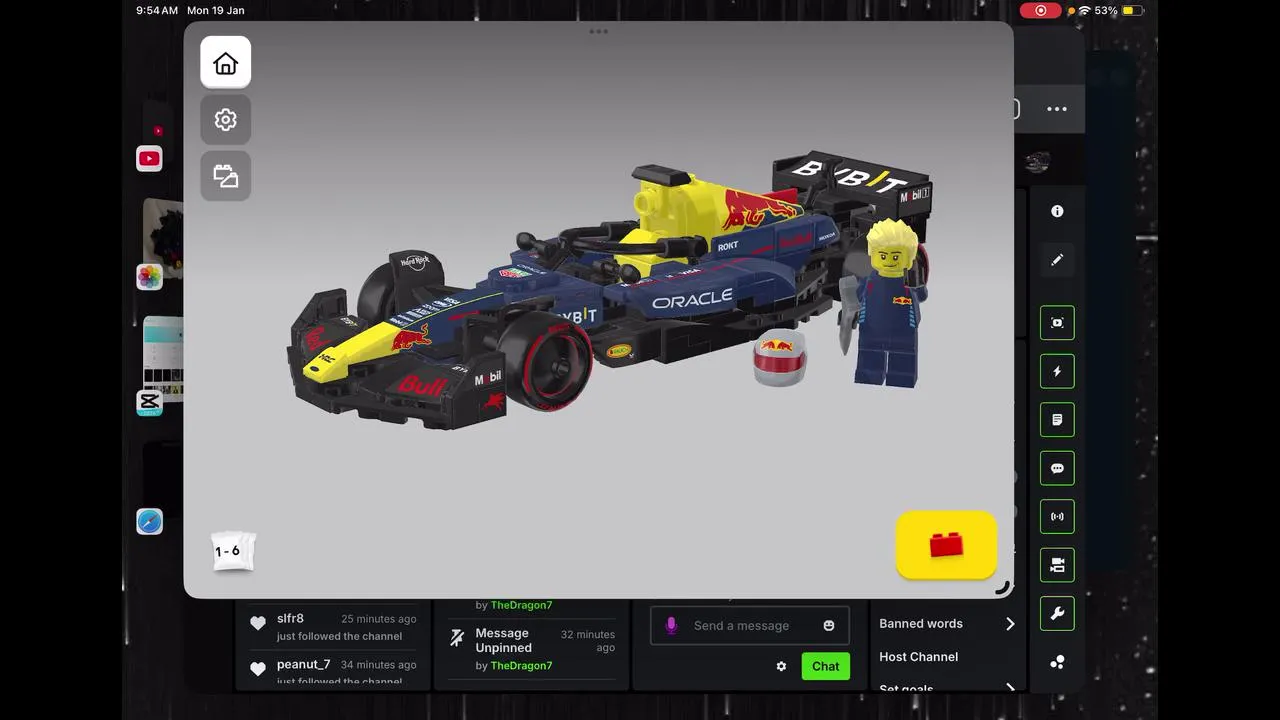The height and width of the screenshot is (720, 1280).
Task: Open follower slfr8 in activity feed
Action: tap(290, 618)
